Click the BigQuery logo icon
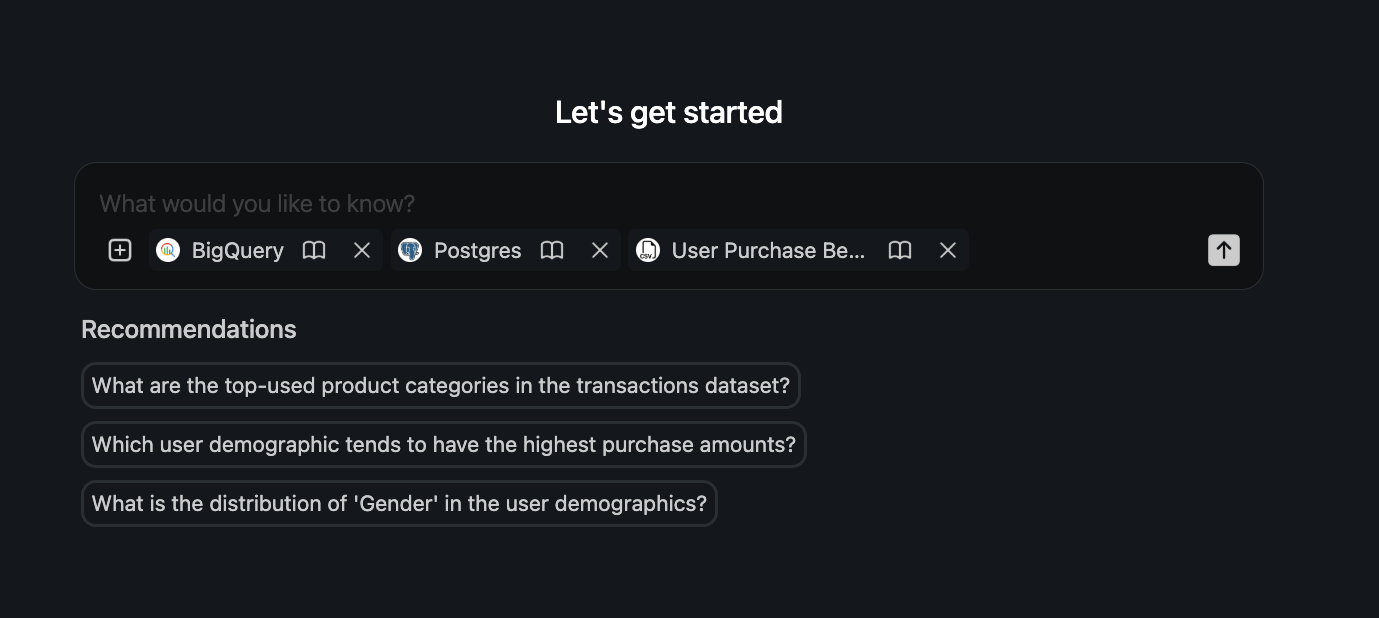 (x=168, y=250)
